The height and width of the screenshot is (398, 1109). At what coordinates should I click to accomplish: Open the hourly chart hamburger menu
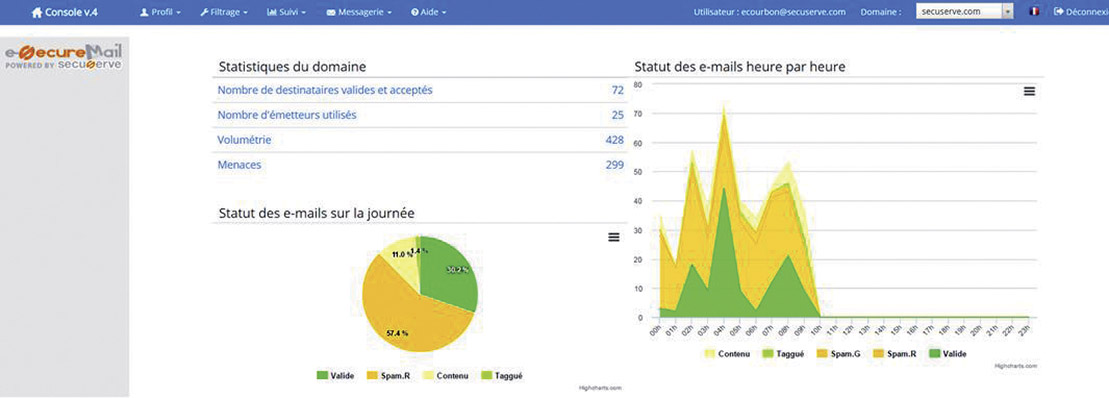click(x=1030, y=91)
